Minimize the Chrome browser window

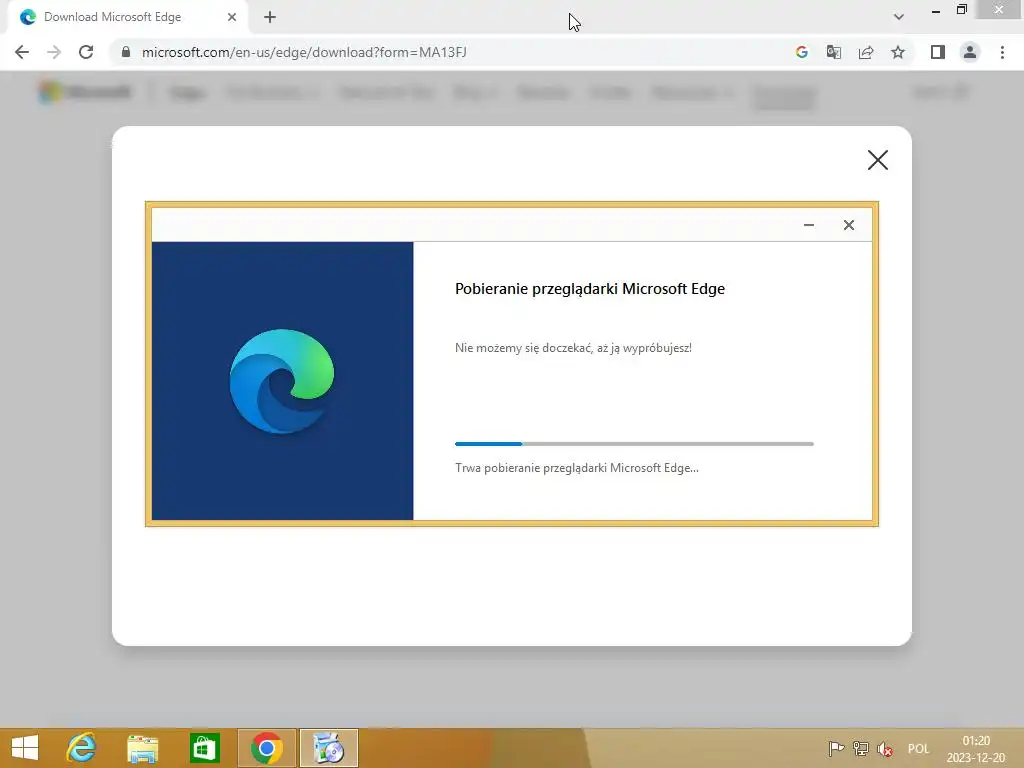936,11
